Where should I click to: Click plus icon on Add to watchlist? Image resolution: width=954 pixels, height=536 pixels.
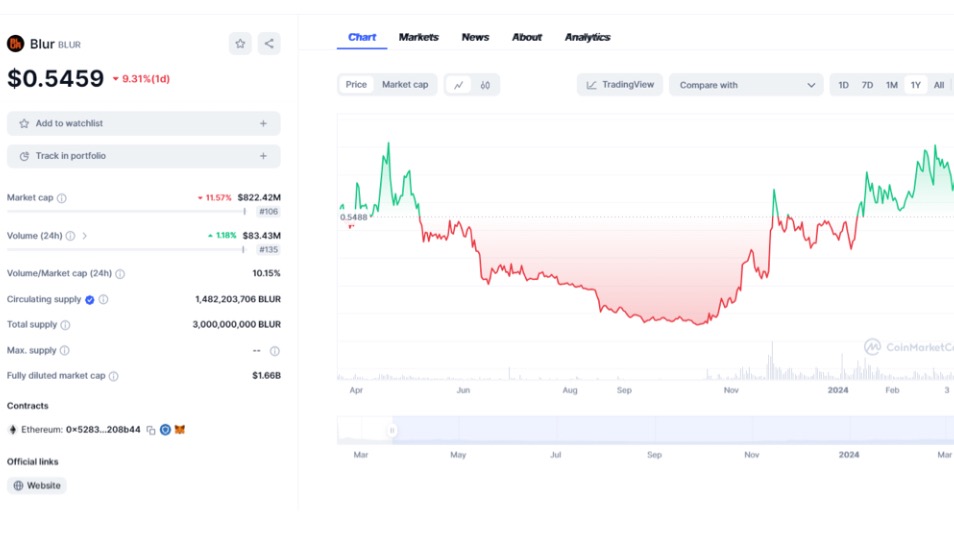pos(263,124)
